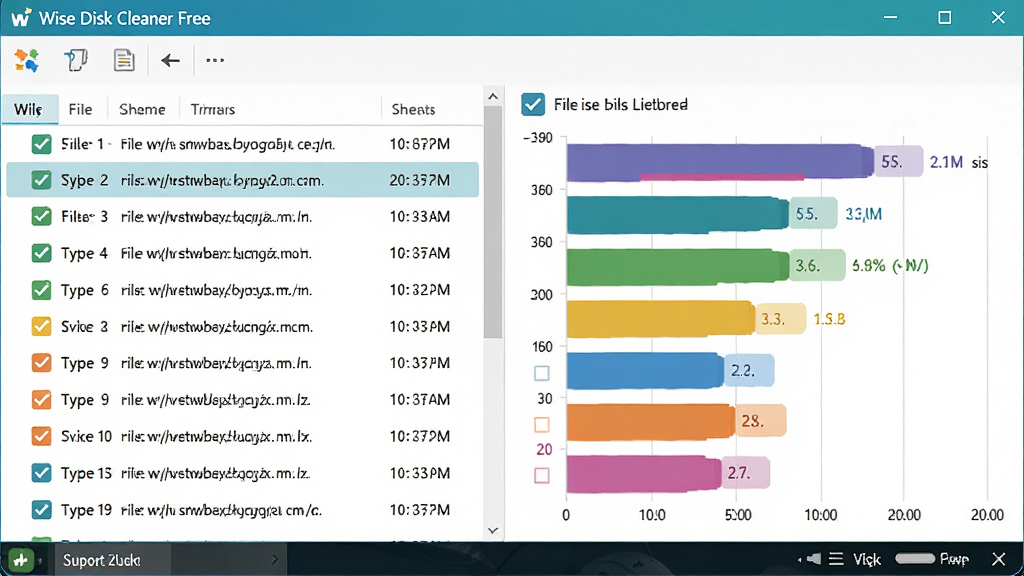Image resolution: width=1024 pixels, height=576 pixels.
Task: Click the Pwp label in bottom bar
Action: point(953,559)
